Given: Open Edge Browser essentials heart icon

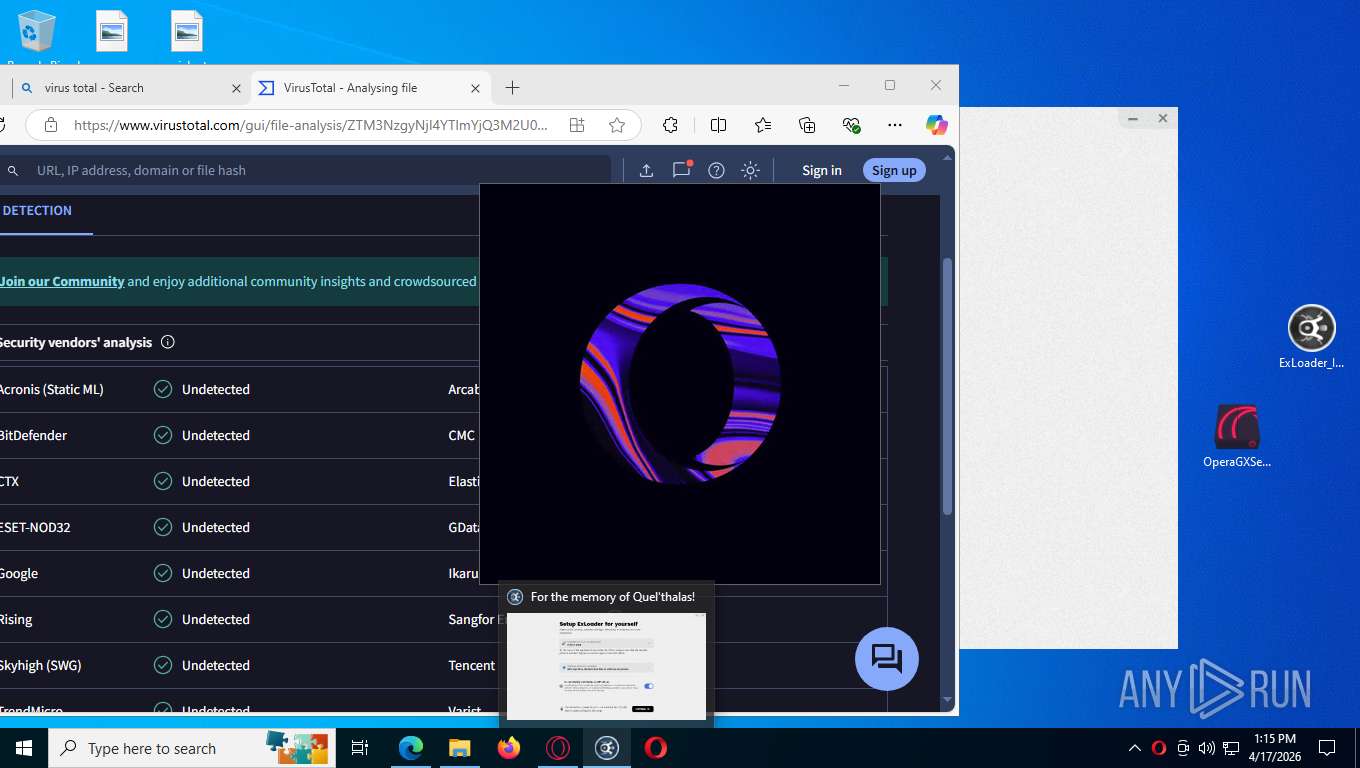Looking at the screenshot, I should (x=851, y=125).
